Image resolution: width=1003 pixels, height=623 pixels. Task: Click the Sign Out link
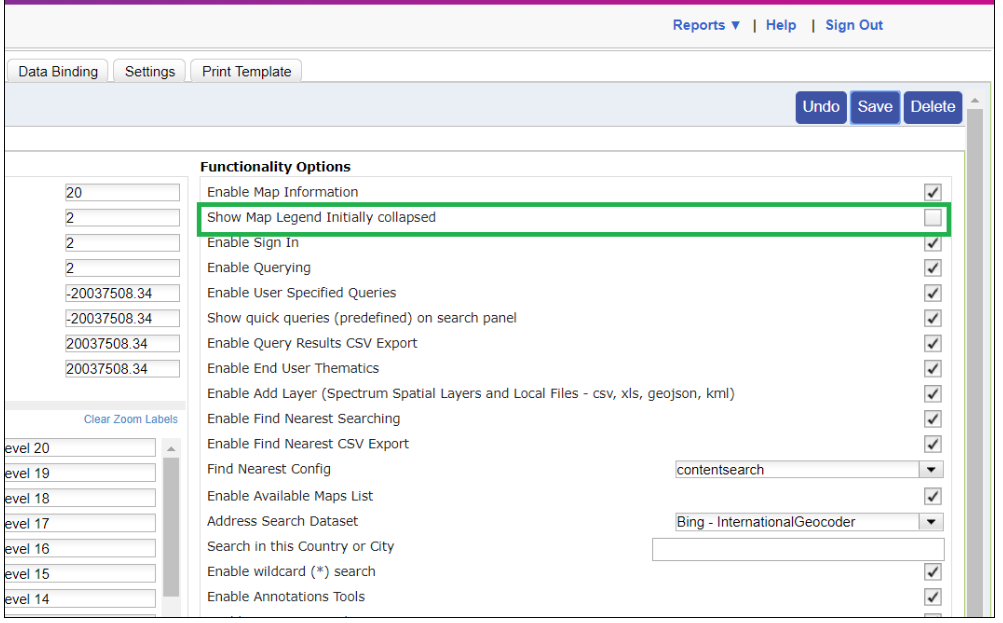[x=852, y=25]
